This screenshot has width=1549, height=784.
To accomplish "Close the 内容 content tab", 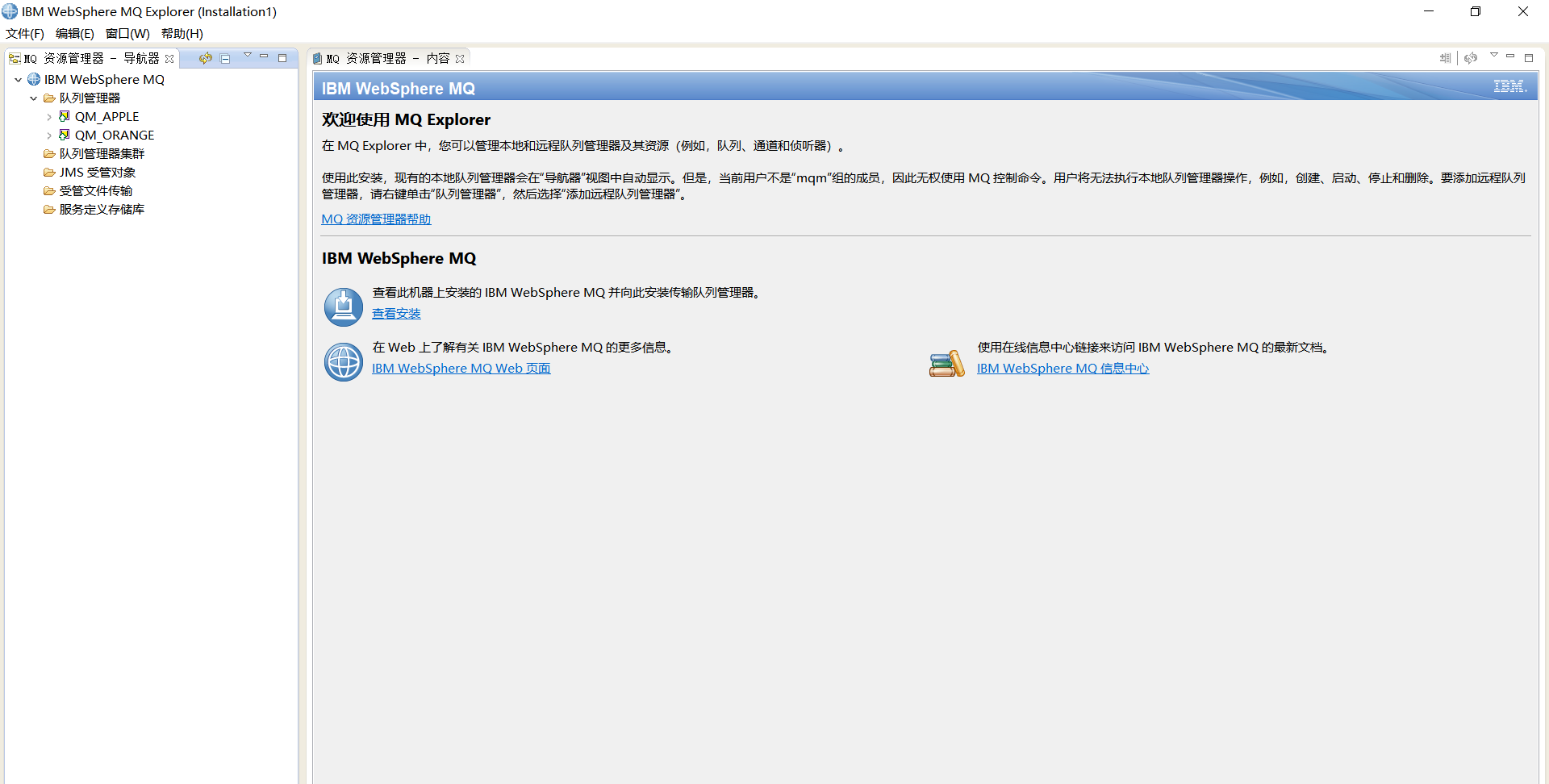I will point(460,59).
